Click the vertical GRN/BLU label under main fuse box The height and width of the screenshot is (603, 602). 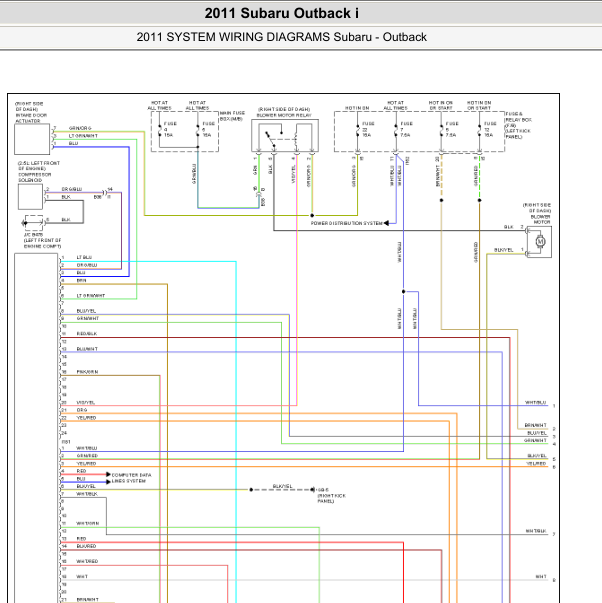coord(194,174)
